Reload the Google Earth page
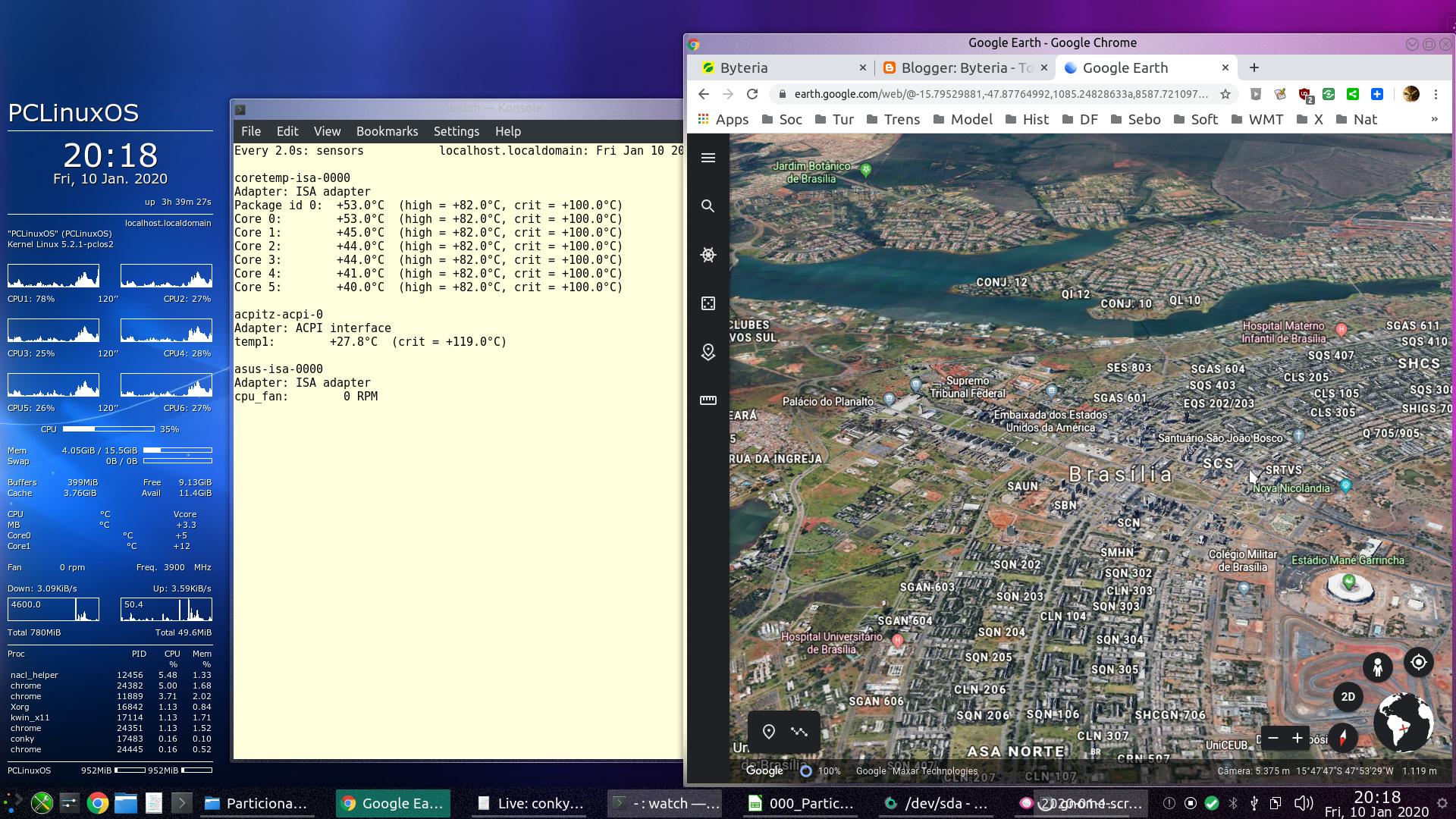Screen dimensions: 1456x819 tap(752, 94)
